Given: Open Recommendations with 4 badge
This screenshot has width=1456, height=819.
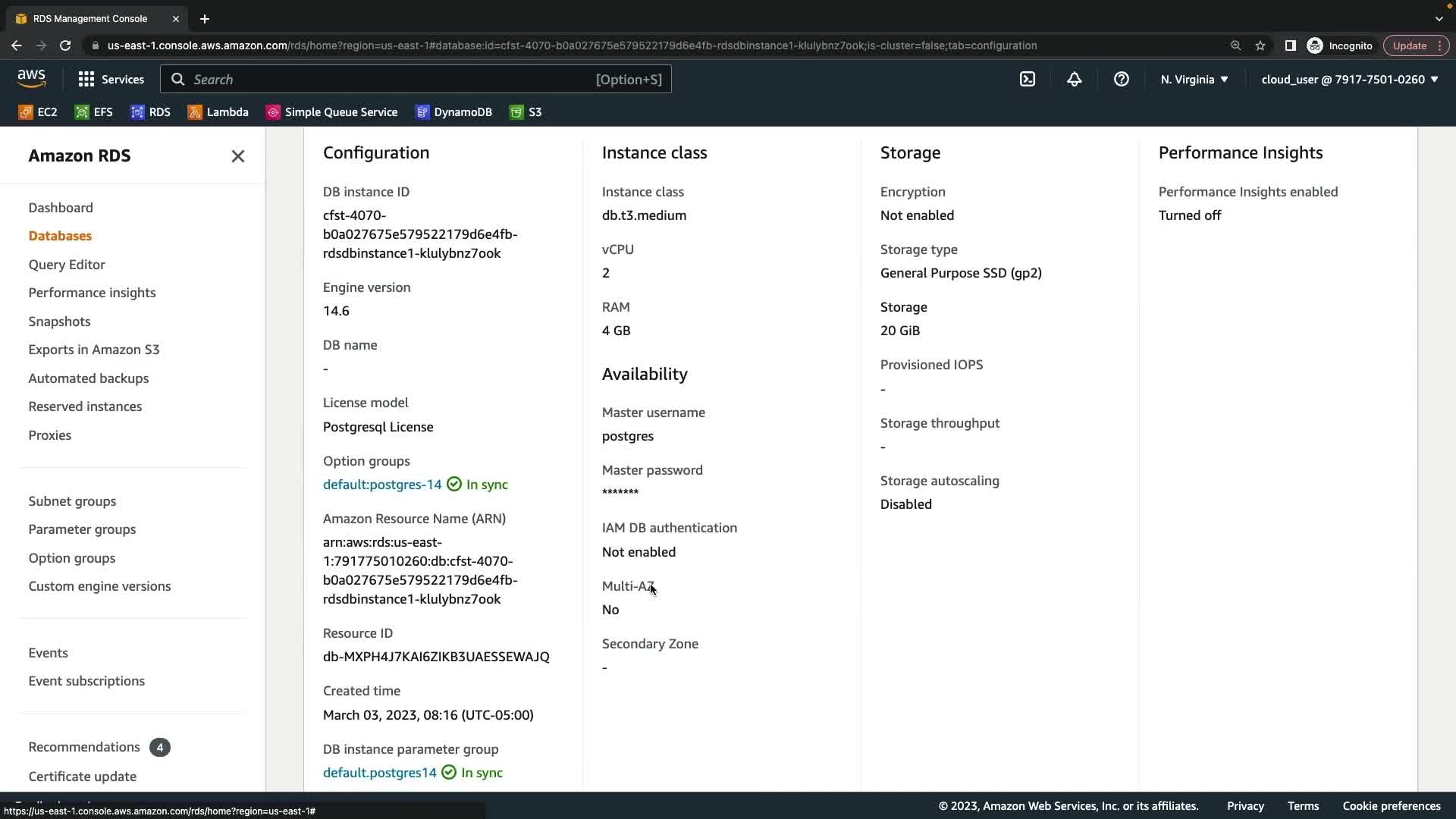Looking at the screenshot, I should [x=84, y=747].
